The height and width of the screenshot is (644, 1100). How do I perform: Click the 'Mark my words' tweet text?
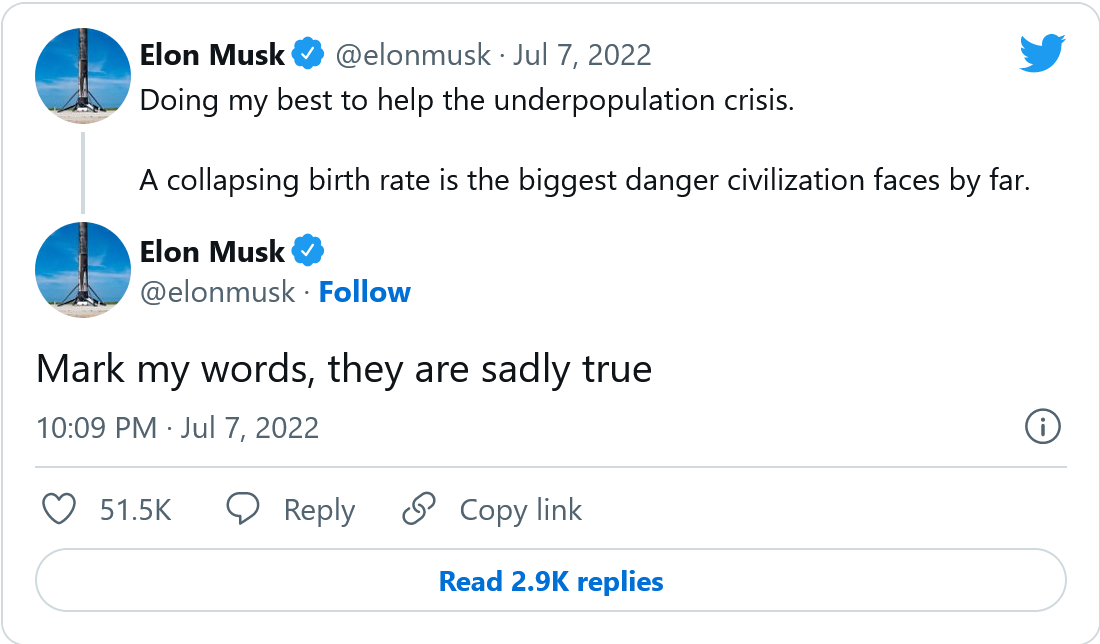coord(344,369)
